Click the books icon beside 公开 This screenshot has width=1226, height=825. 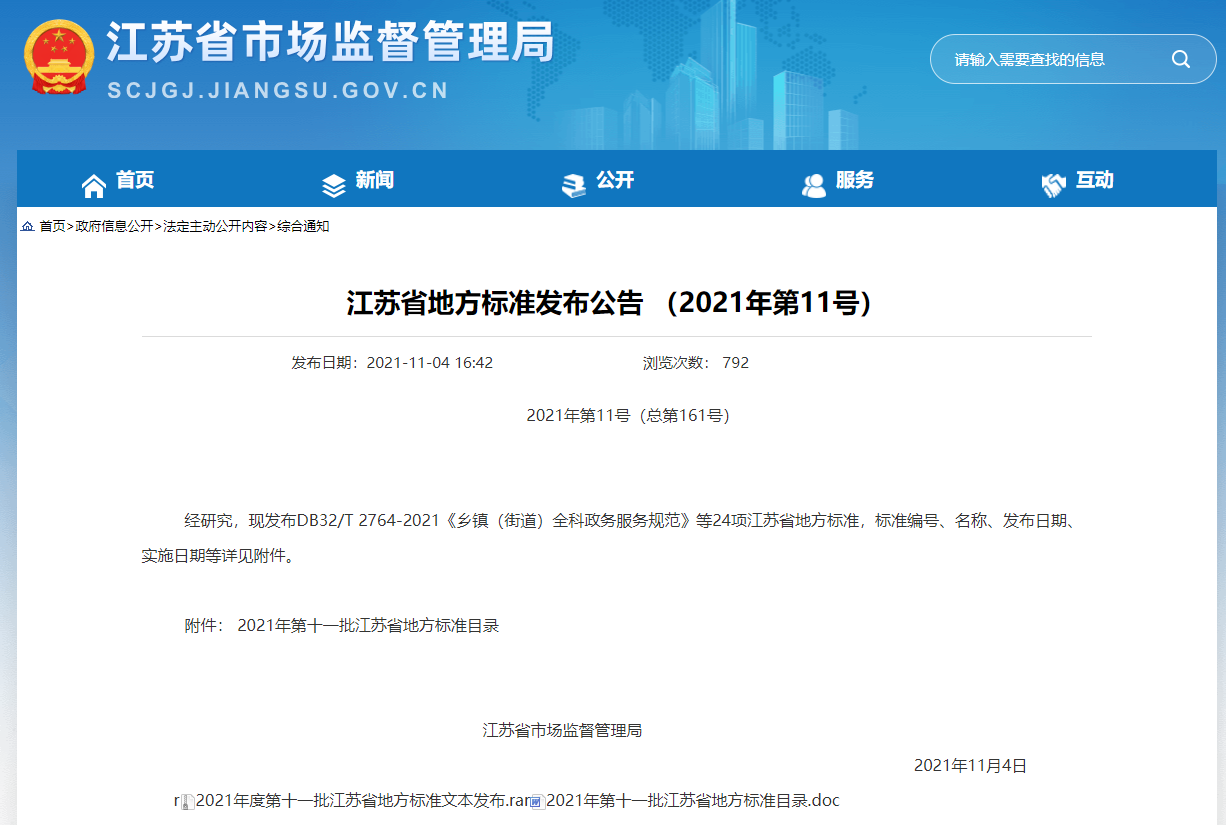(574, 185)
